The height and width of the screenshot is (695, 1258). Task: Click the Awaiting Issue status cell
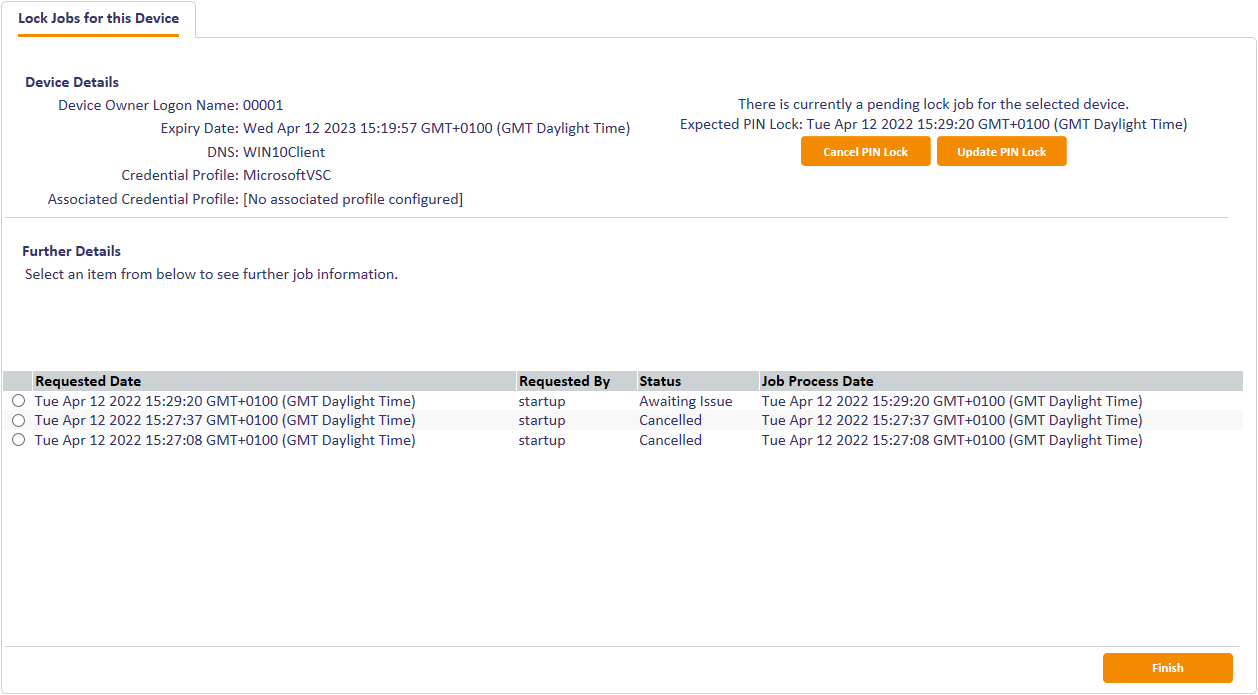coord(686,401)
